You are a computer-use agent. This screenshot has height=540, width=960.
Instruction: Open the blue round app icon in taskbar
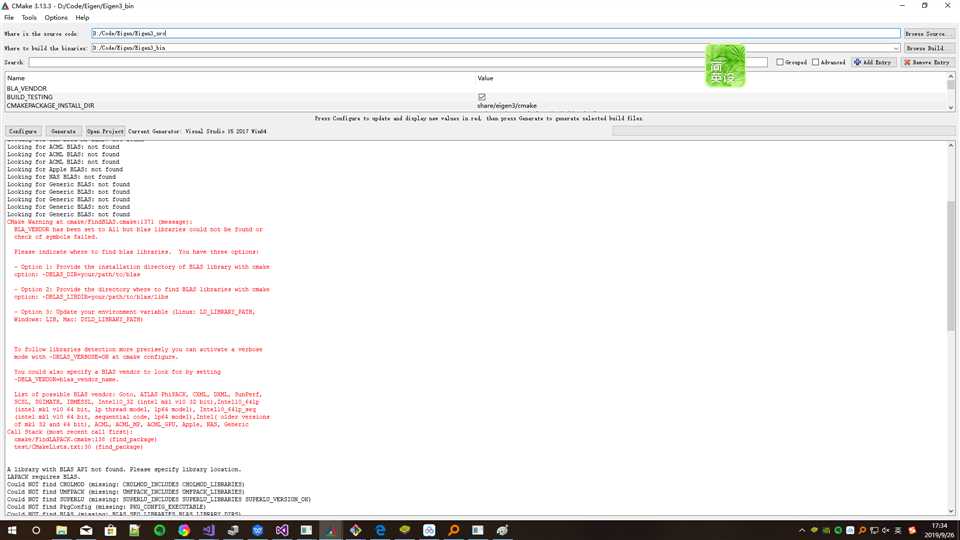coord(257,530)
